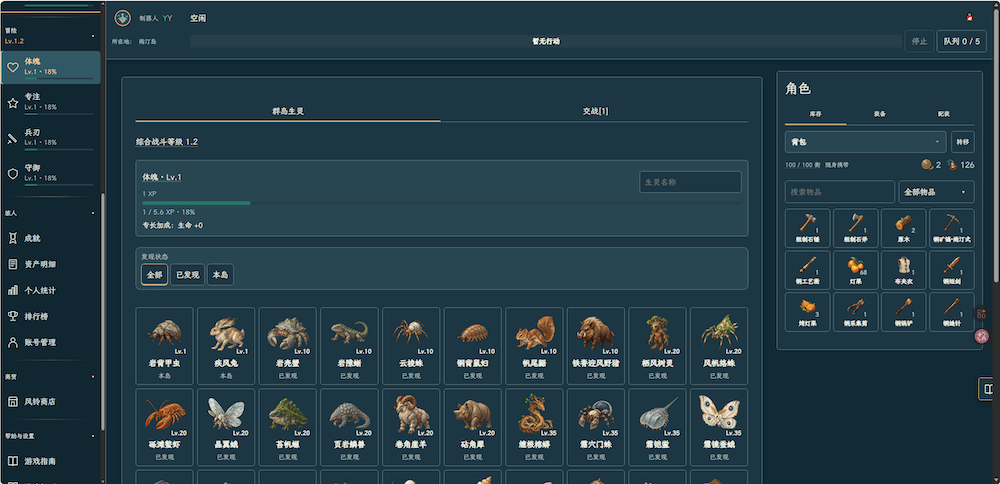Open the 疾风兔 Lv.1 rabbit creature card
1000x484 pixels.
tap(226, 346)
